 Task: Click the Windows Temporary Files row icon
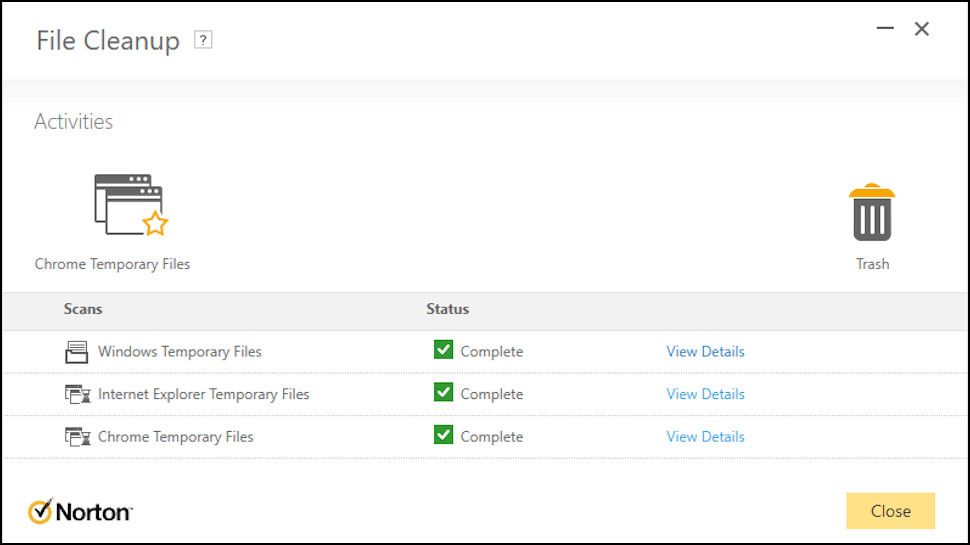point(77,351)
